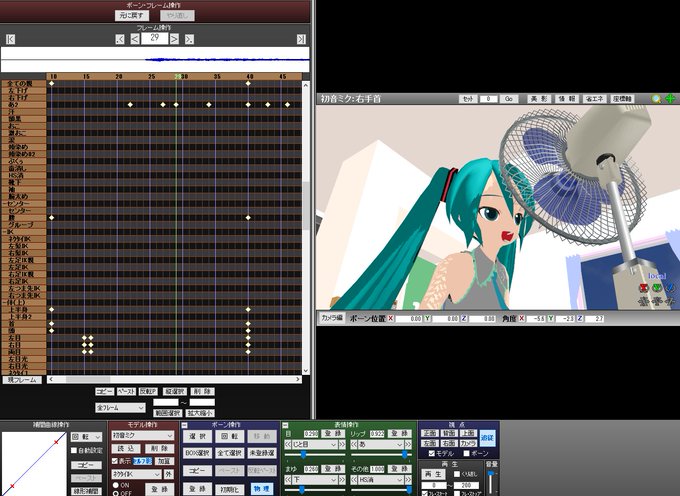Adjust the eye morph slider handle
Image resolution: width=680 pixels, height=496 pixels.
point(303,454)
